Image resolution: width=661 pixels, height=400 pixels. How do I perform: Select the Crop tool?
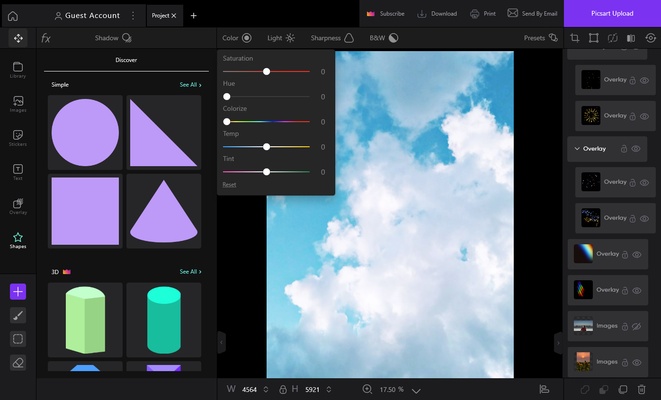pos(575,38)
